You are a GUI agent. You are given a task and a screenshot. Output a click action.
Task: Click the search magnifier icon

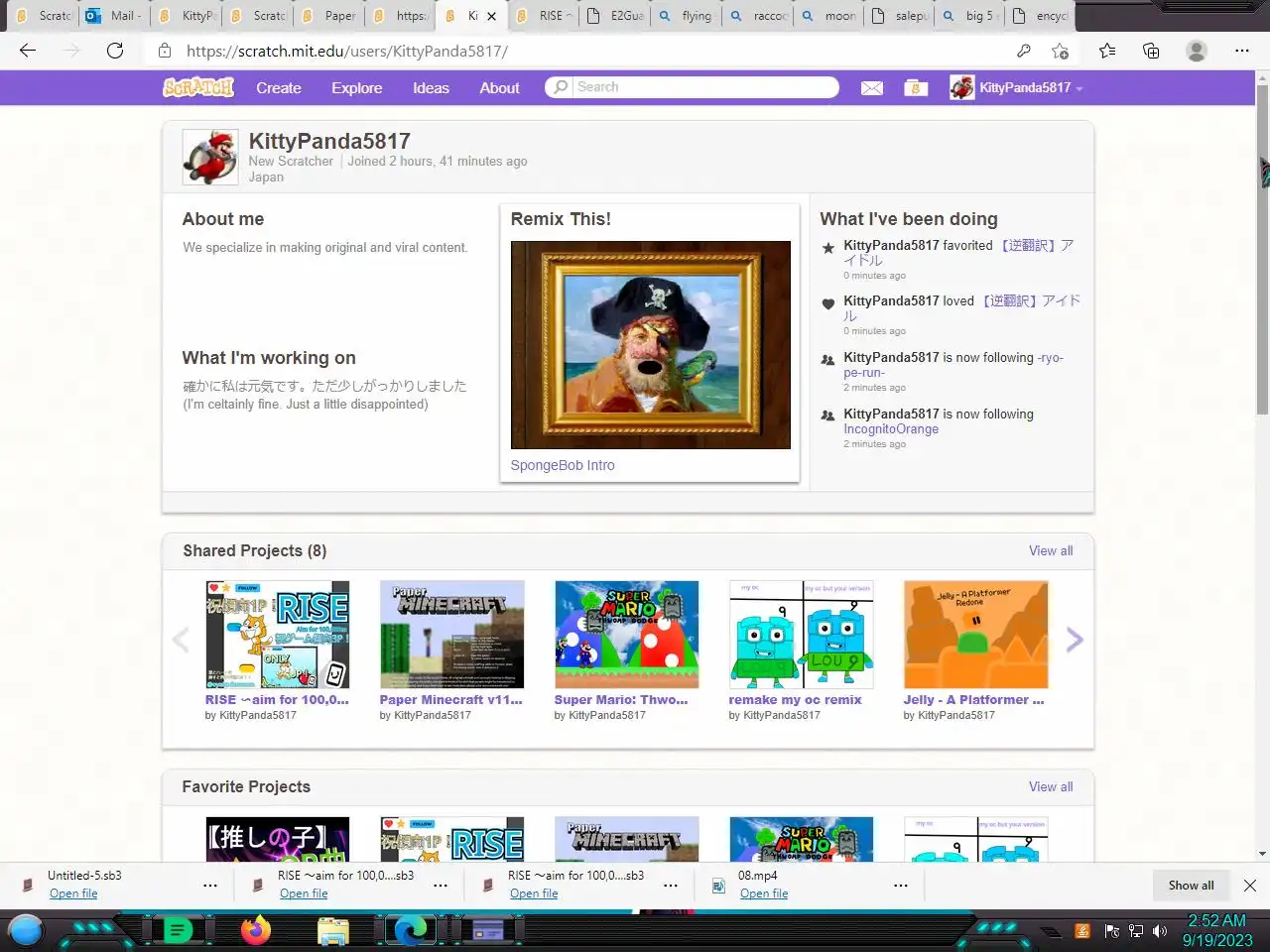561,87
